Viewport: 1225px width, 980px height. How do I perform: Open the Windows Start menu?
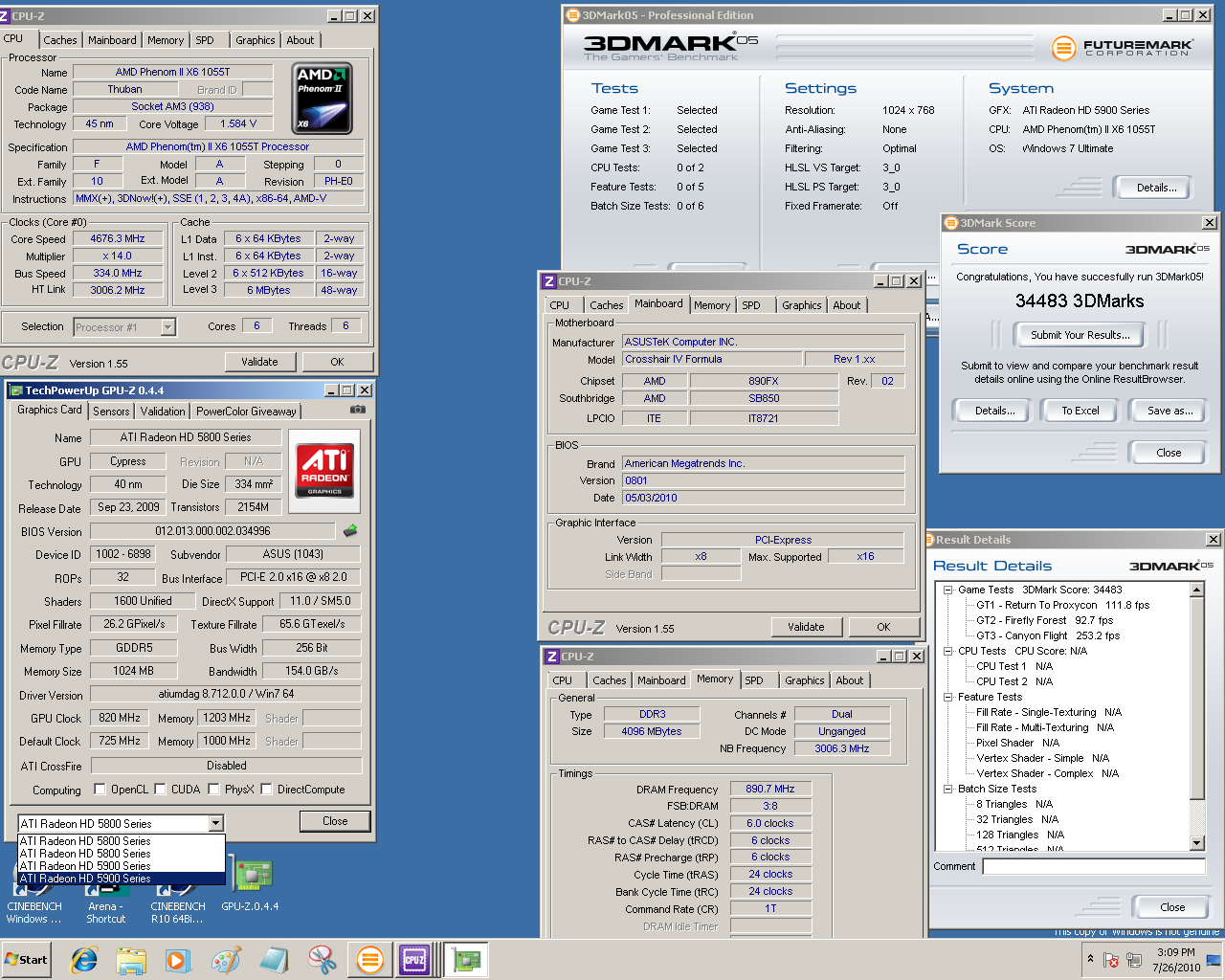tap(27, 960)
